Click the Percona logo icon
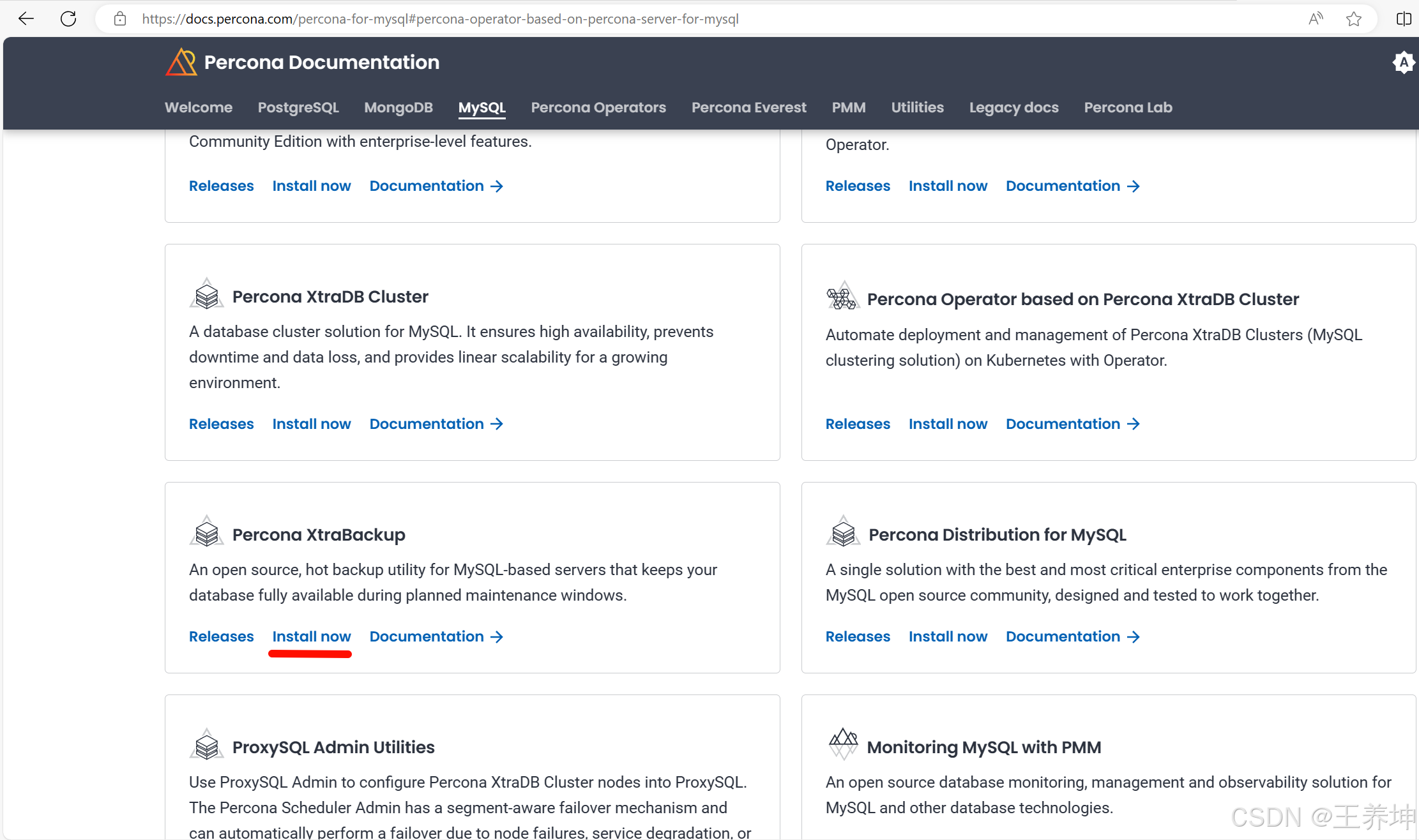This screenshot has width=1419, height=840. tap(181, 63)
